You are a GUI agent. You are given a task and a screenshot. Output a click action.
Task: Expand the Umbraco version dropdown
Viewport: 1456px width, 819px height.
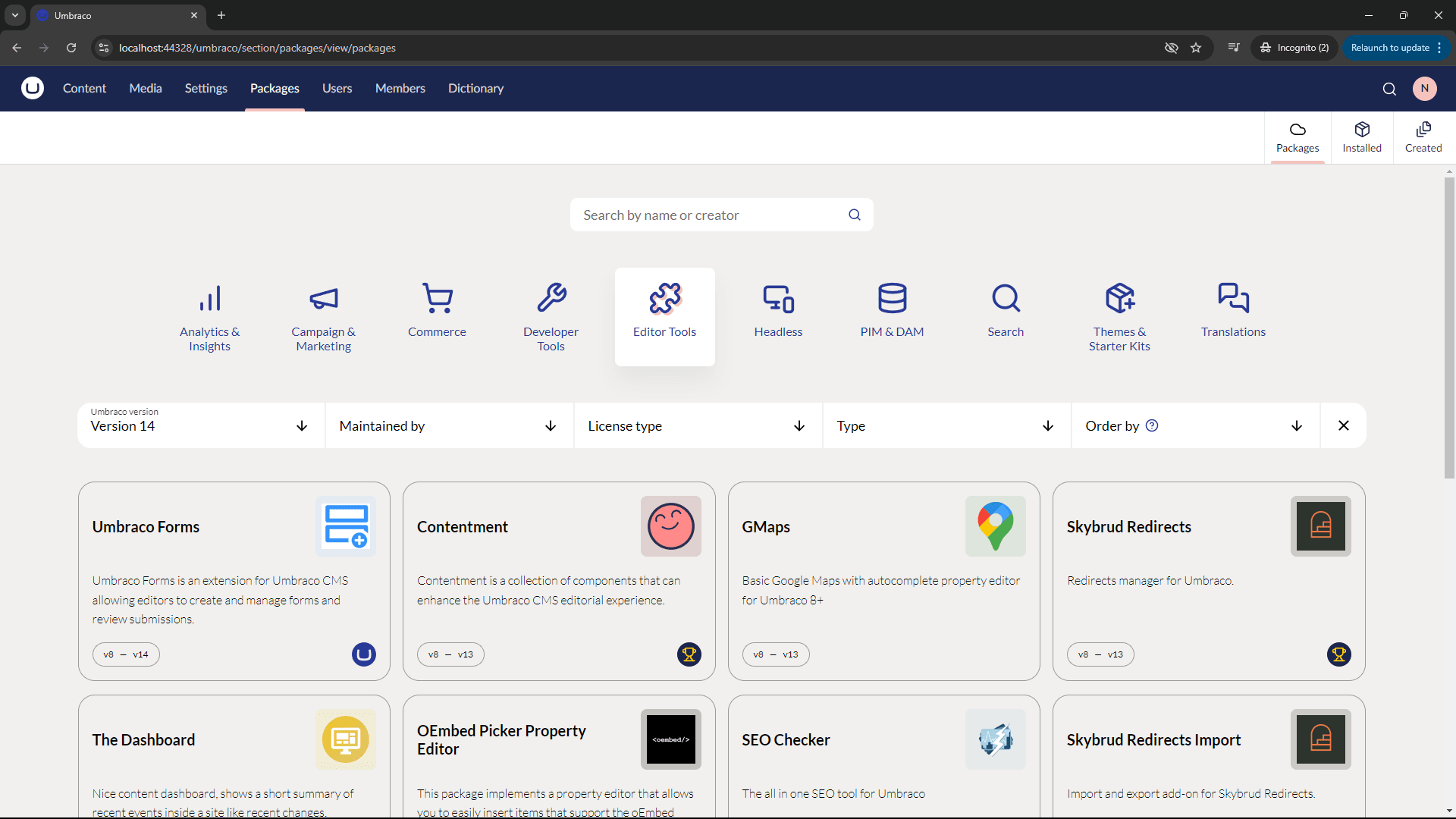coord(201,425)
